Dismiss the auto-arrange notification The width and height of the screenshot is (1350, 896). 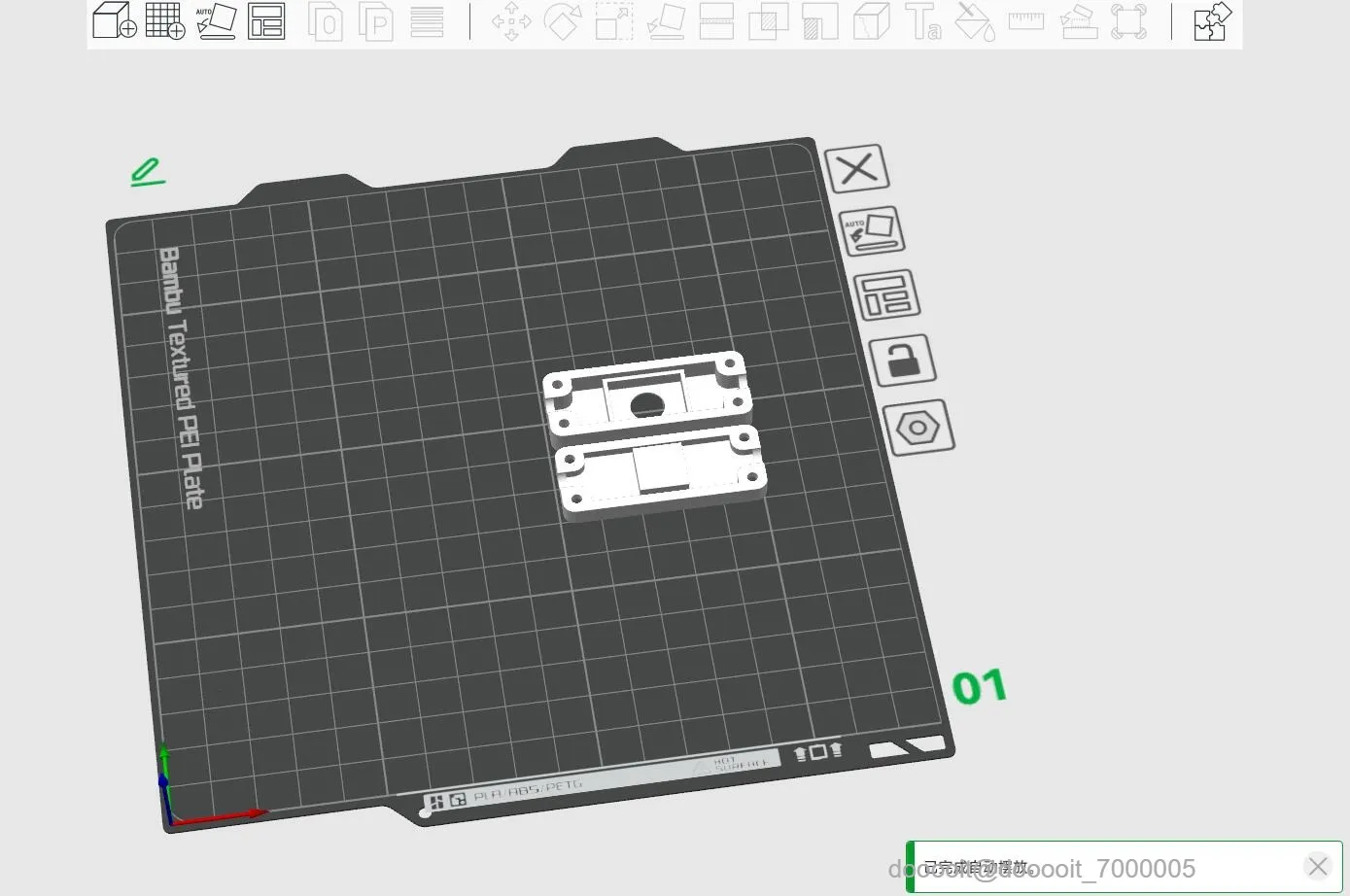click(x=1317, y=866)
